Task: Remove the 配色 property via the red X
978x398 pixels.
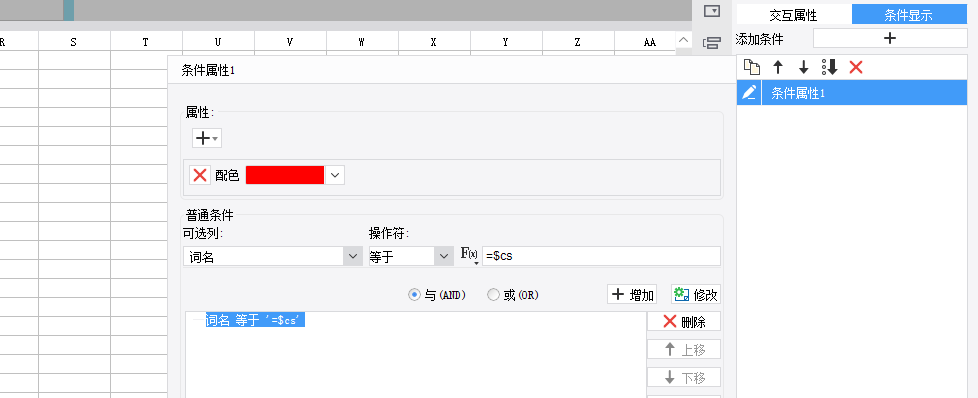Action: pyautogui.click(x=200, y=175)
